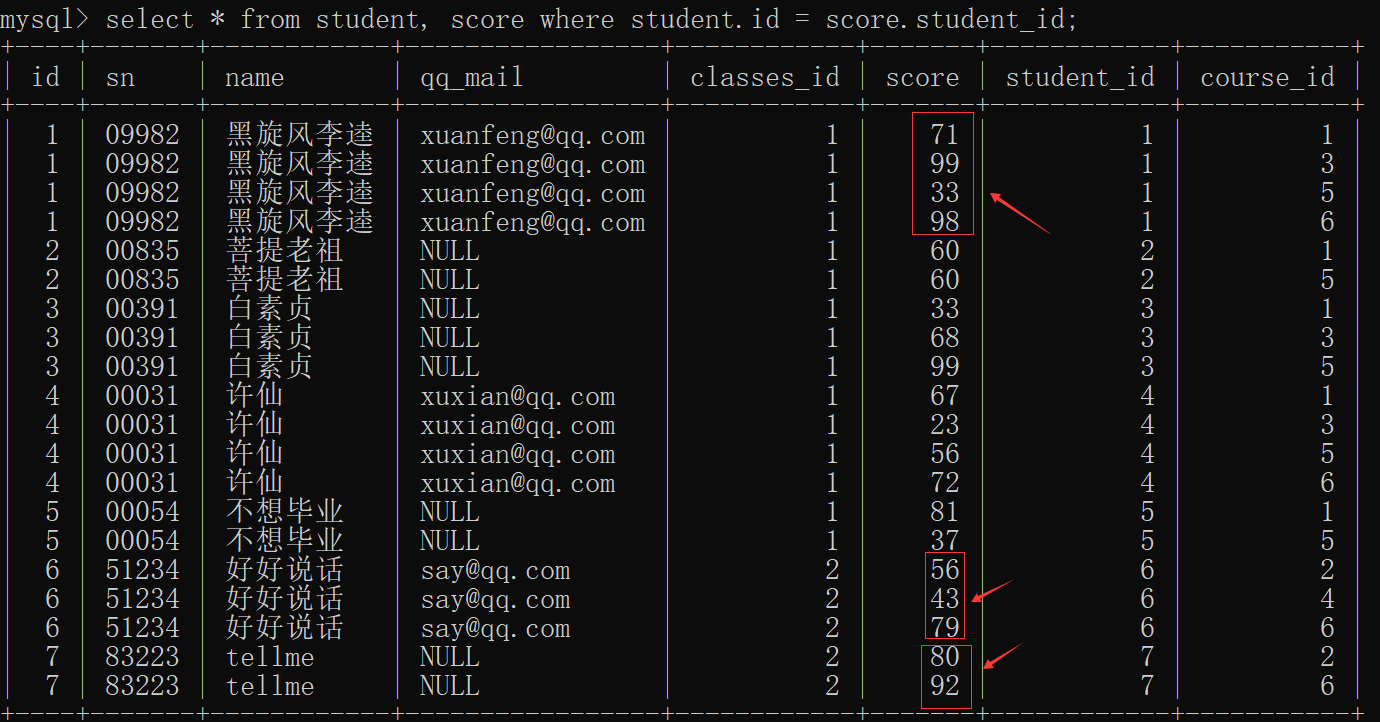Click the mysql> prompt text
The image size is (1380, 722).
pyautogui.click(x=46, y=19)
